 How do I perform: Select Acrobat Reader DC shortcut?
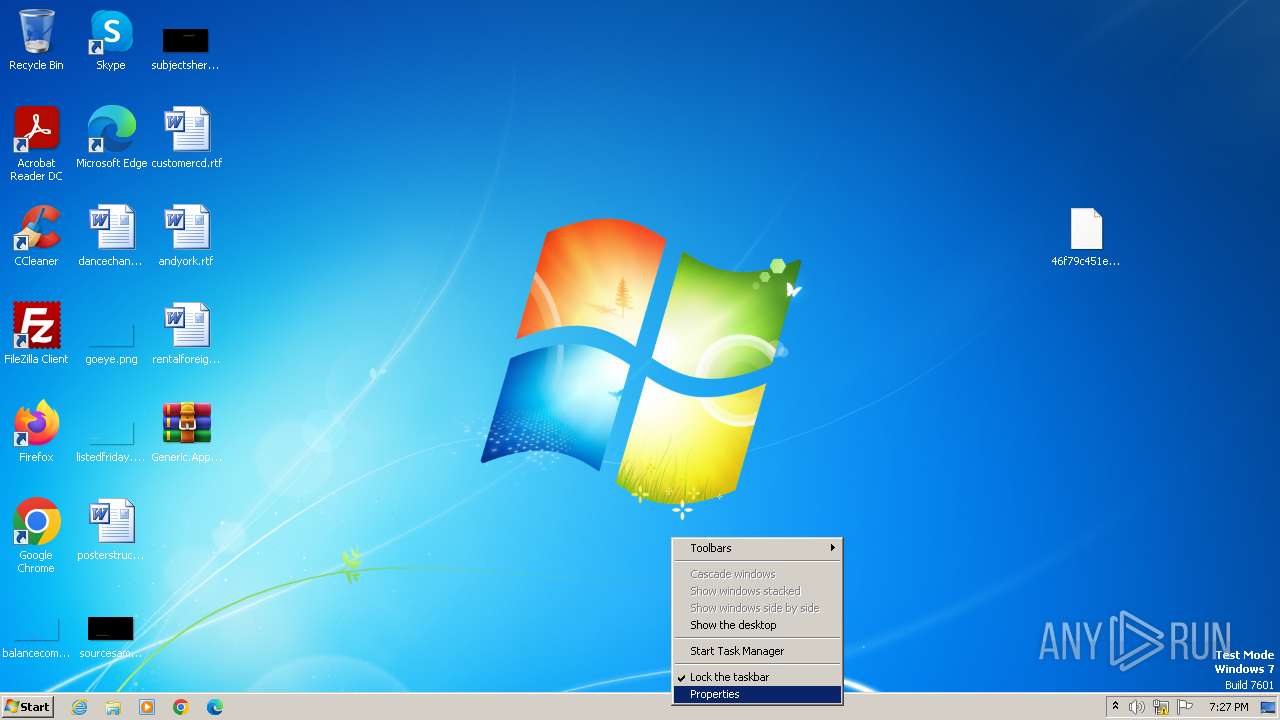[x=36, y=143]
